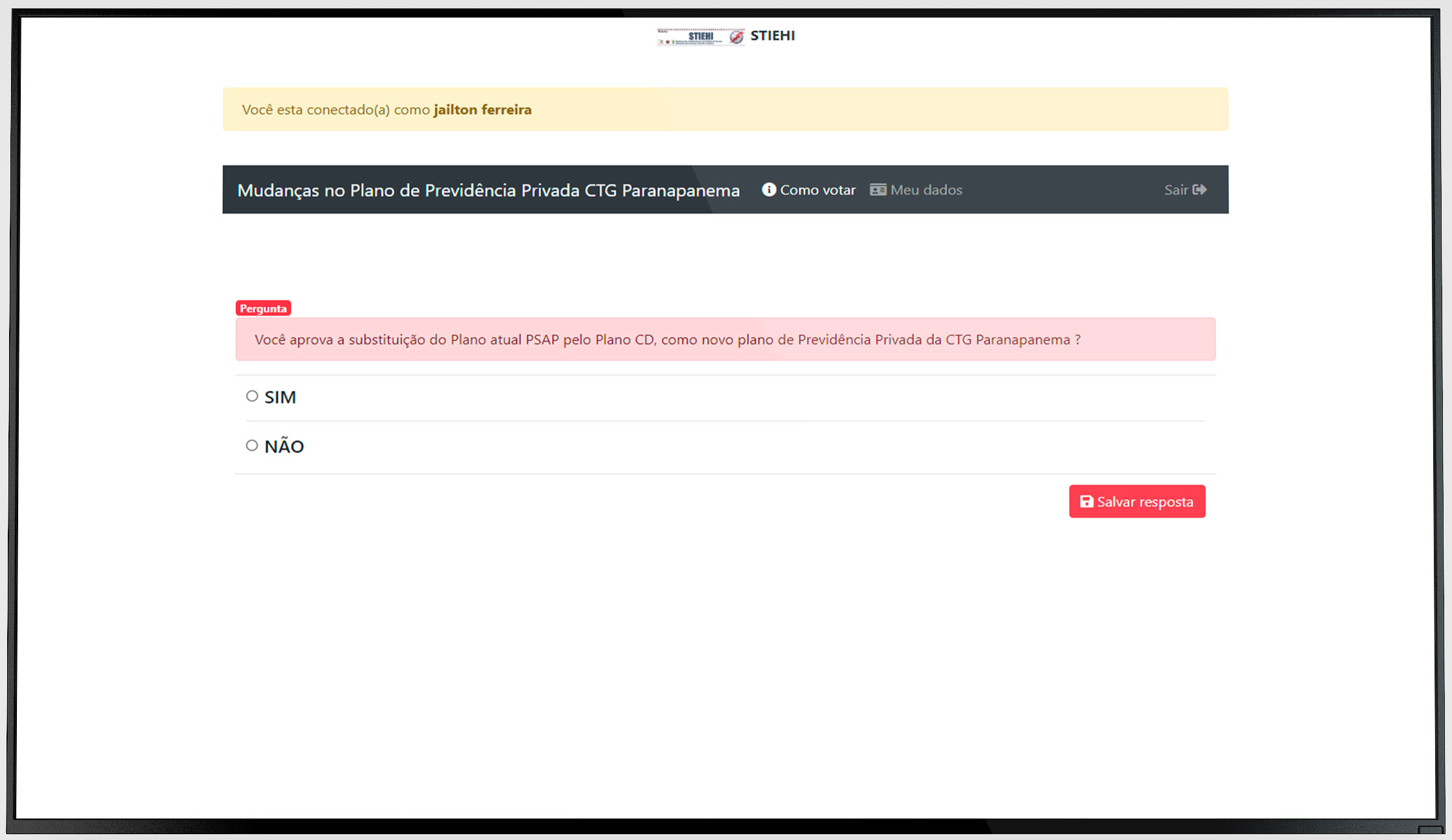Click the Mudanças no Plano de Previdência title

488,190
